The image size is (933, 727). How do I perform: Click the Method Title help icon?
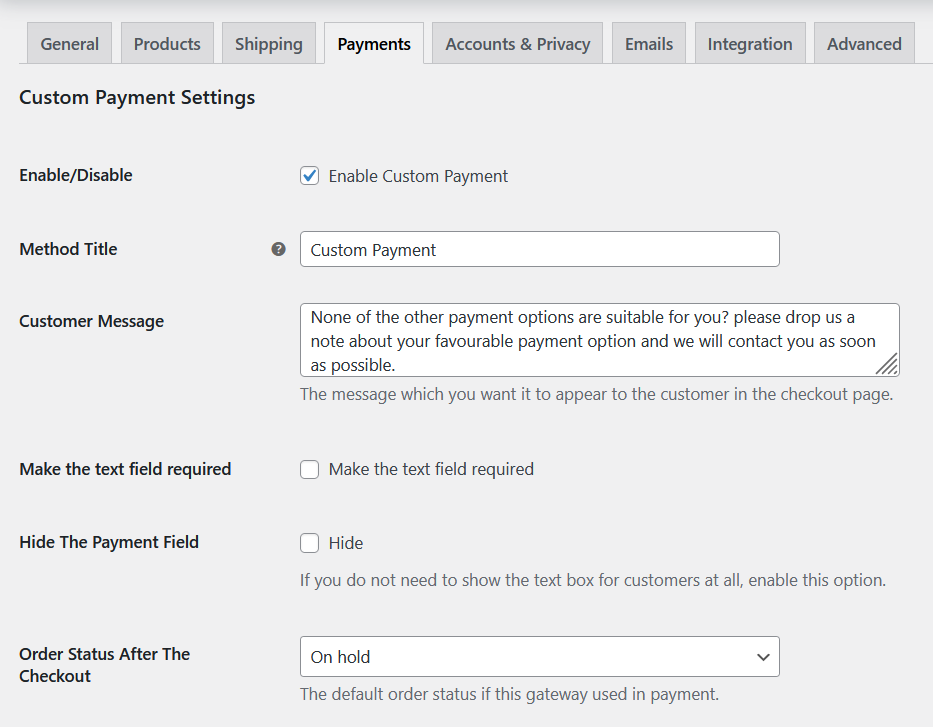tap(278, 249)
